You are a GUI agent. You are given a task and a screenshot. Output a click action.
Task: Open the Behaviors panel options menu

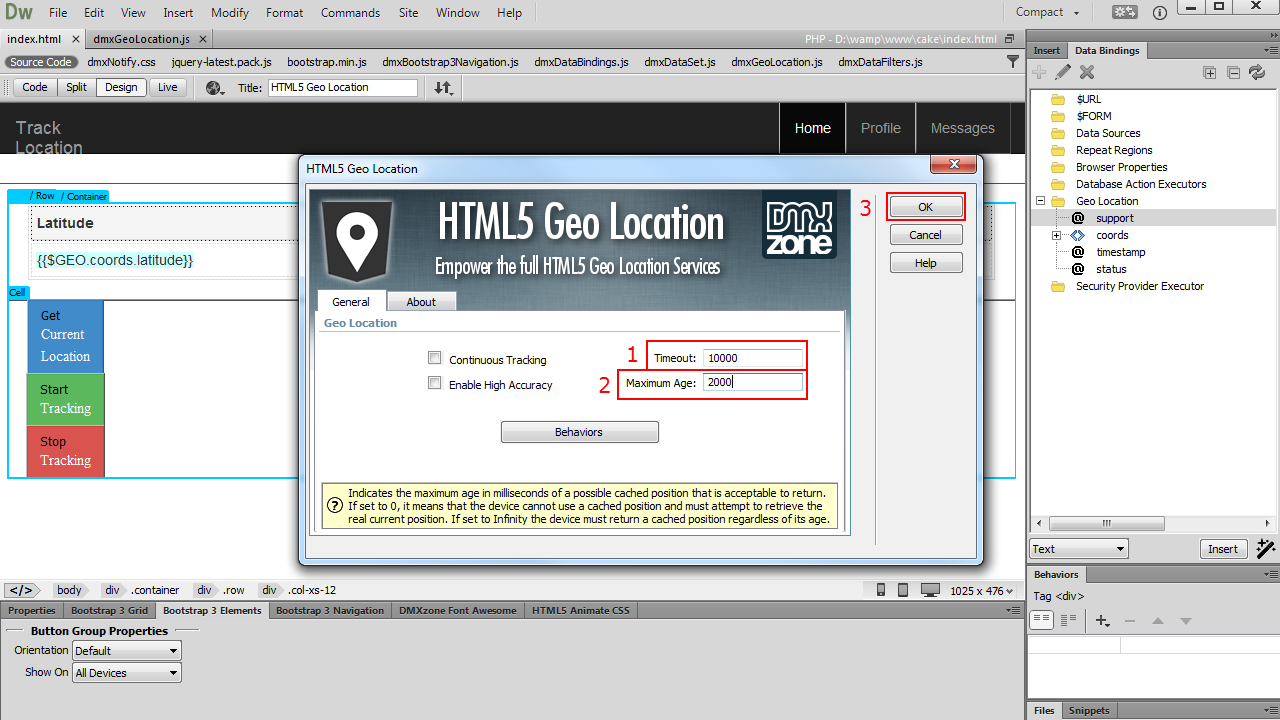1270,575
